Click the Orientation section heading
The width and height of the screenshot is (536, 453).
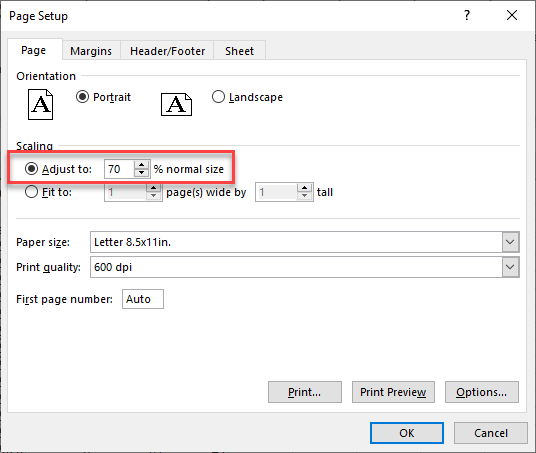tap(46, 76)
